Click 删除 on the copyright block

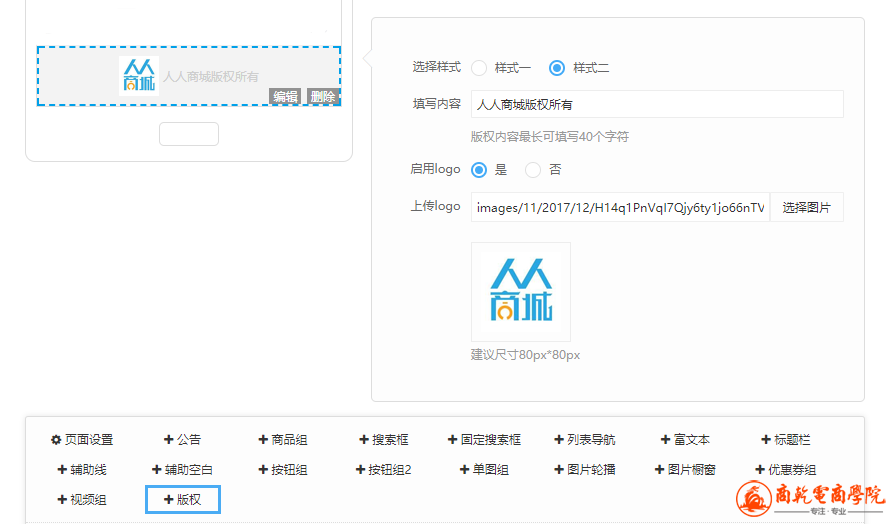coord(322,97)
